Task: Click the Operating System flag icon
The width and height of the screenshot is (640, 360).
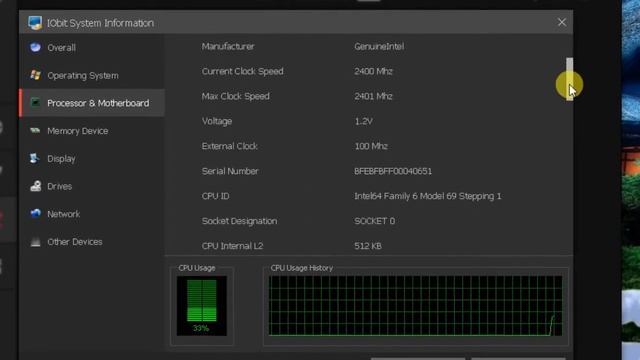Action: pos(36,75)
